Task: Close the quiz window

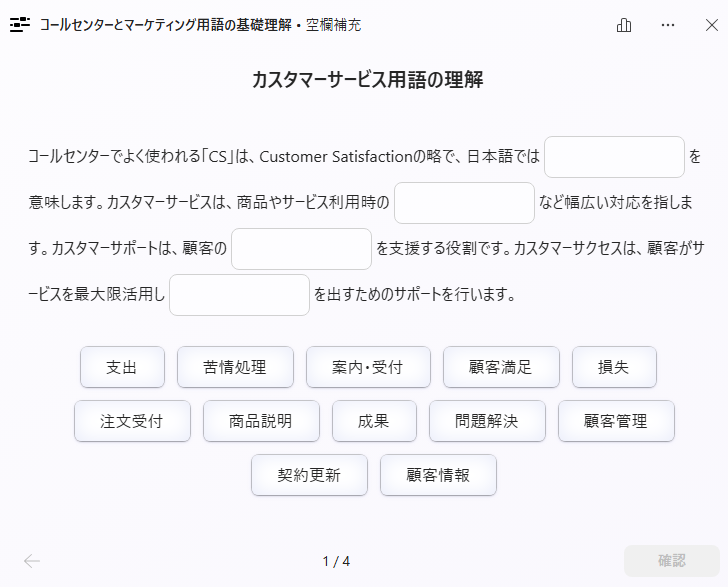Action: point(711,25)
